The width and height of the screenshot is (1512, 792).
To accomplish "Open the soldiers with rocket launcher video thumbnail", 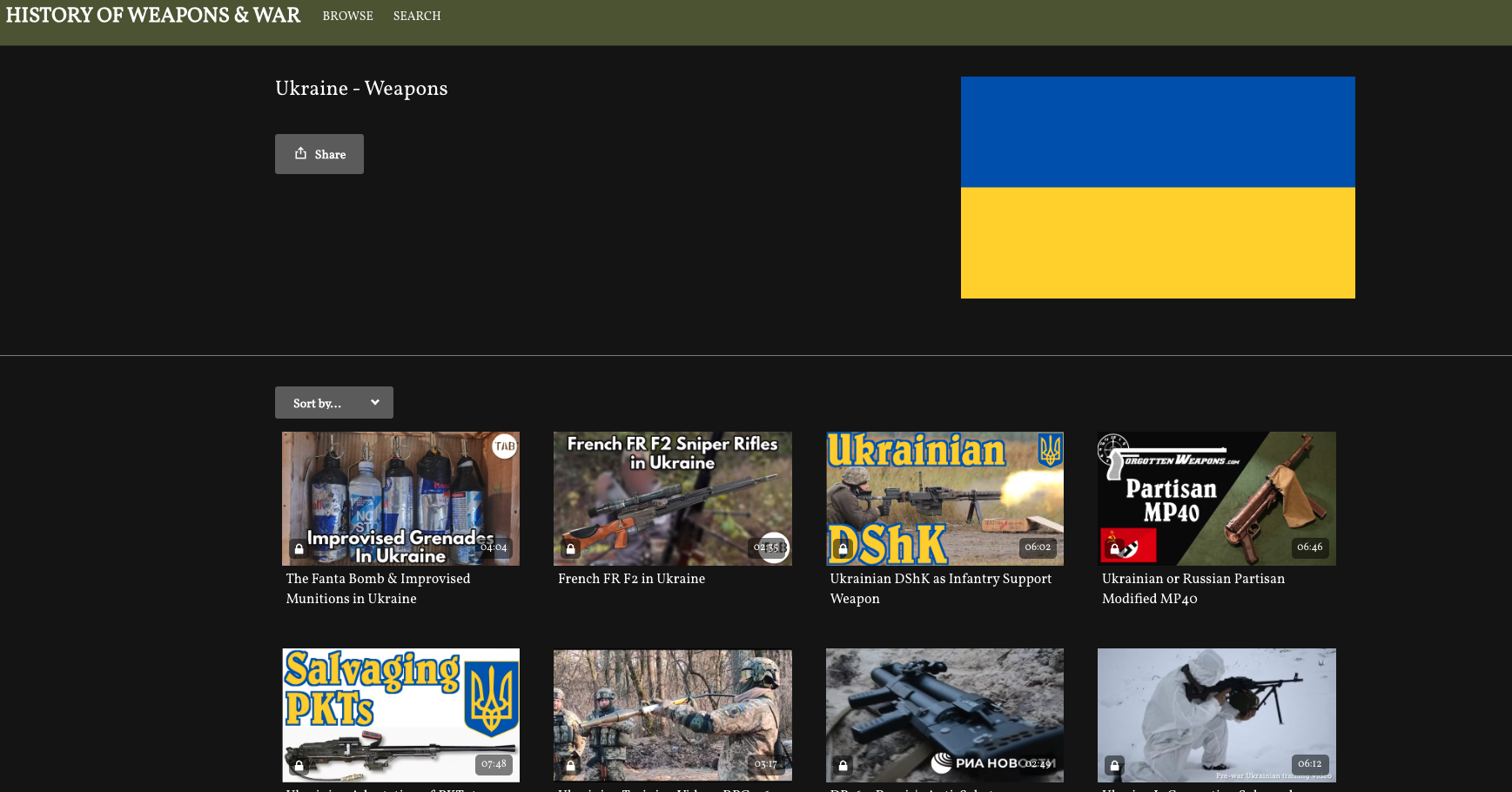I will point(672,715).
